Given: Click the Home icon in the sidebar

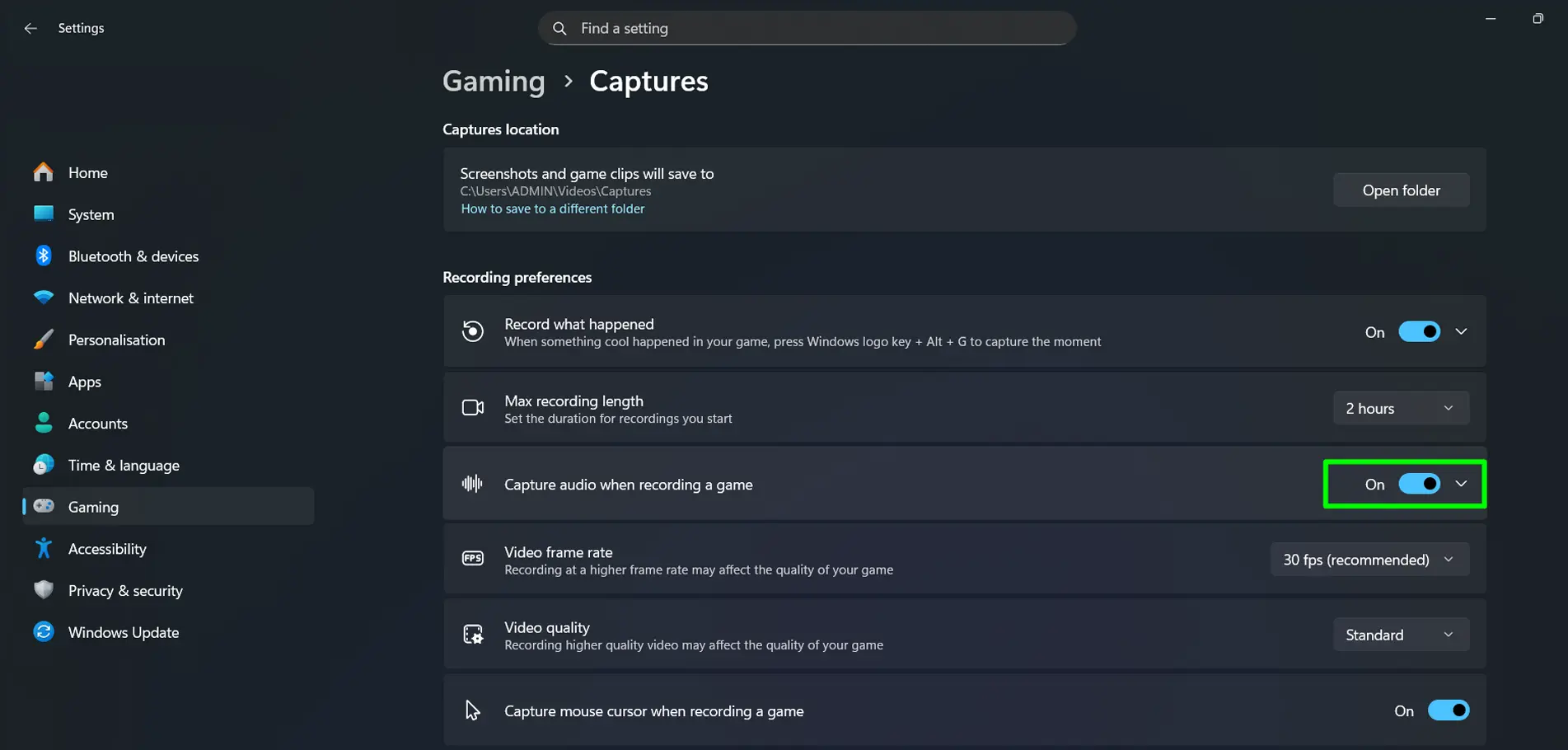Looking at the screenshot, I should pos(42,172).
